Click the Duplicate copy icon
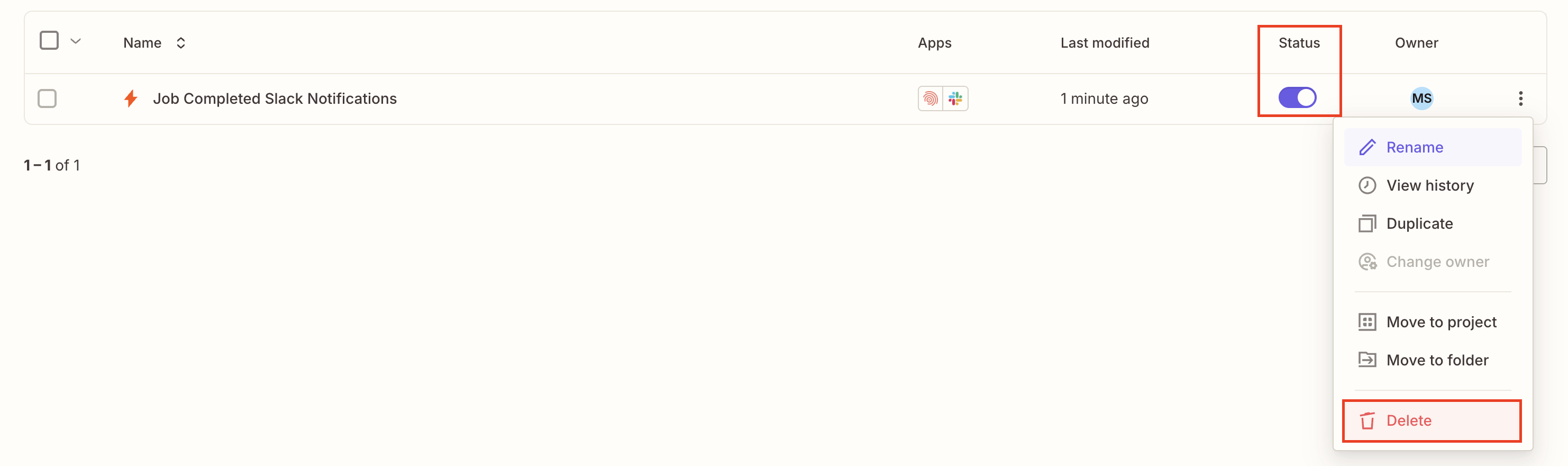The height and width of the screenshot is (466, 1568). 1368,223
